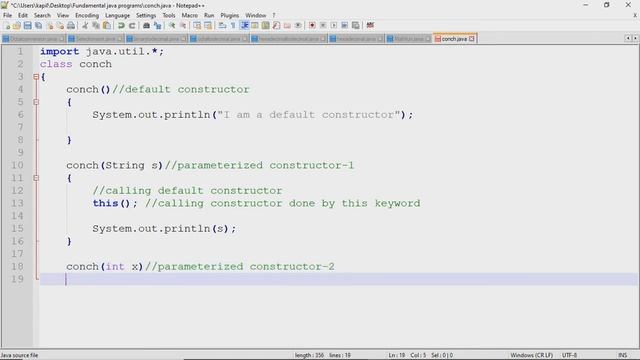The width and height of the screenshot is (640, 360).
Task: Open the Settings menu
Action: 146,15
